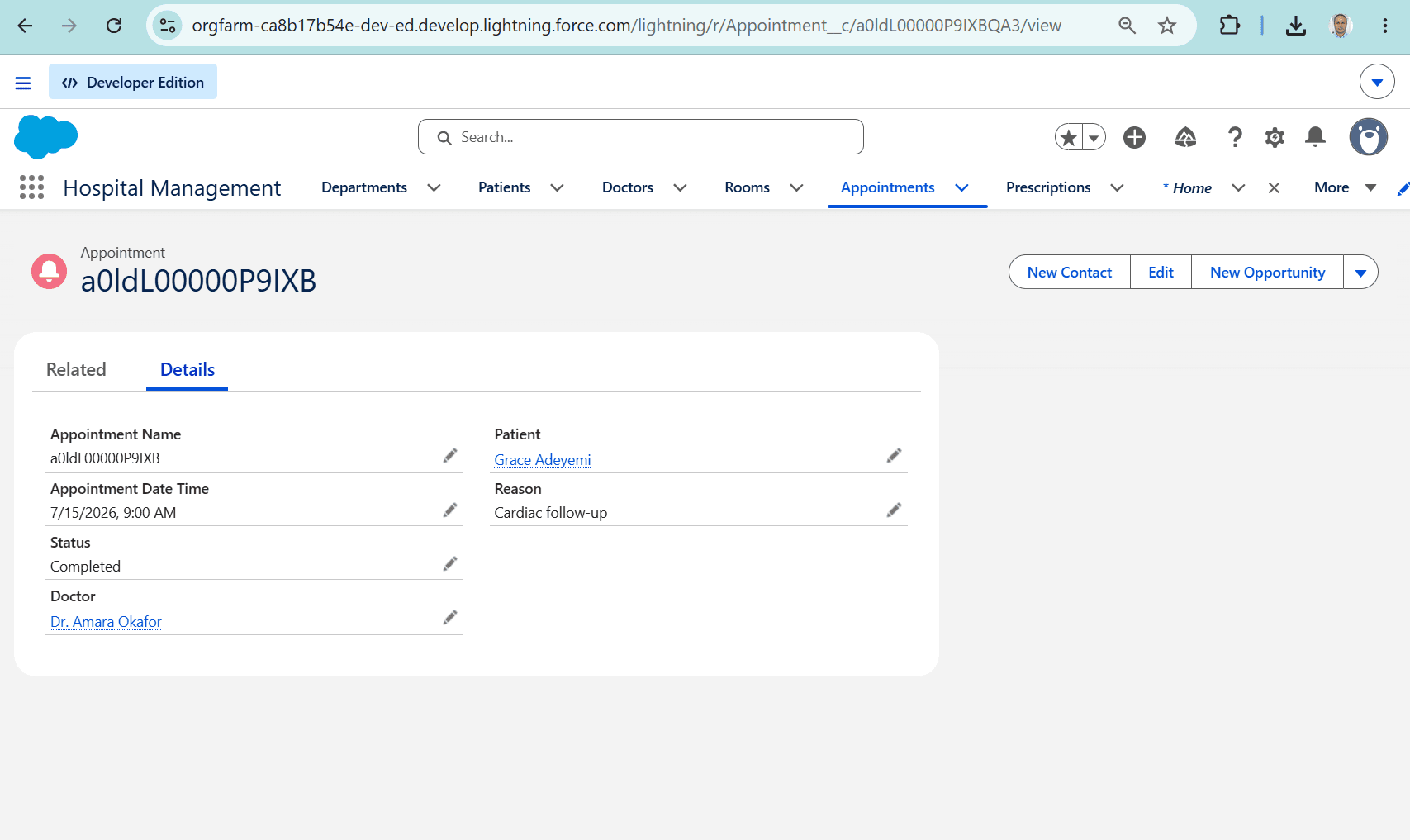Image resolution: width=1410 pixels, height=840 pixels.
Task: Edit Doctor field with pencil icon
Action: [x=450, y=618]
